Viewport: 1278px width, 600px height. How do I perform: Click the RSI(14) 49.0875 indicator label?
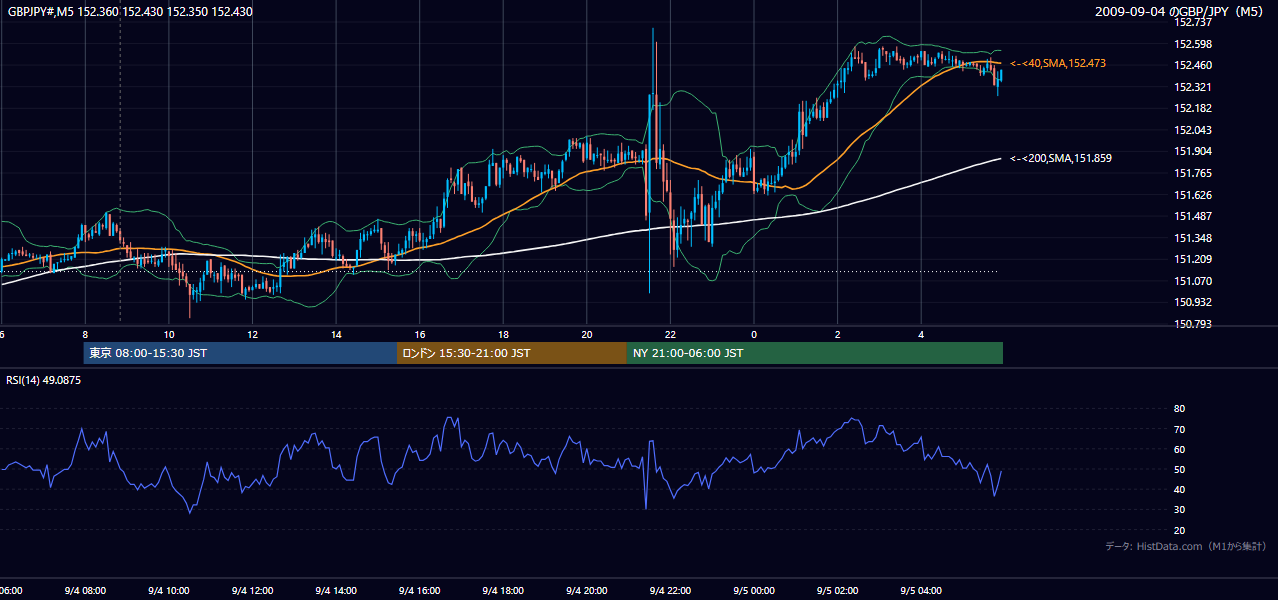coord(43,380)
